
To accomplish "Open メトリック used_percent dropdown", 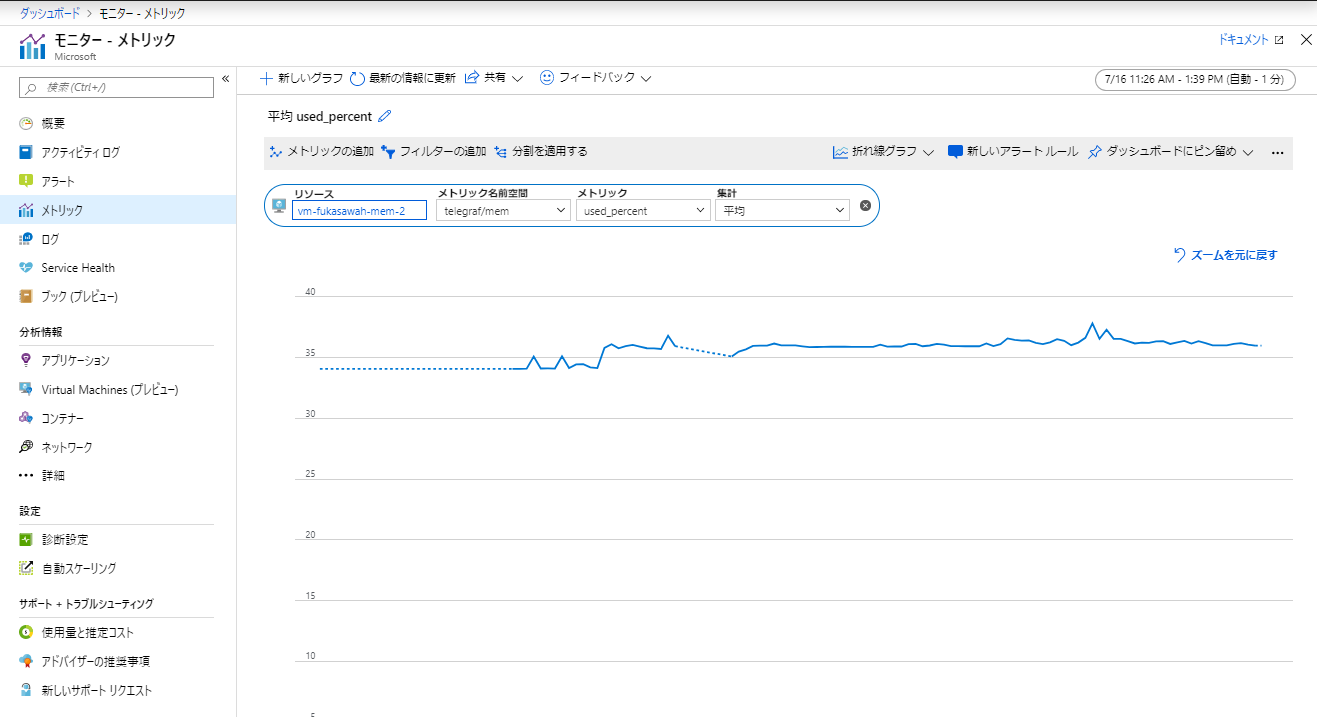I will pyautogui.click(x=643, y=211).
